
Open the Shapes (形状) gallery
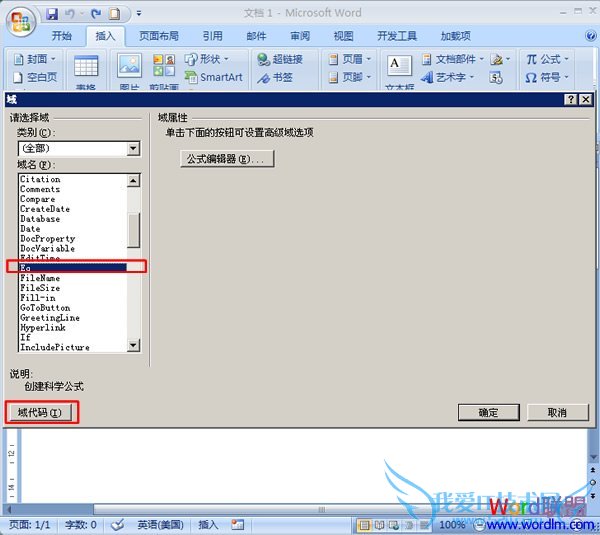click(x=207, y=59)
